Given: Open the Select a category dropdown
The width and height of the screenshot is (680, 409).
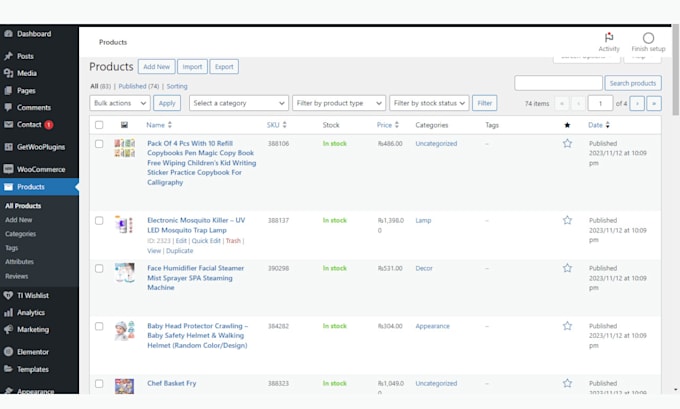Looking at the screenshot, I should (239, 103).
